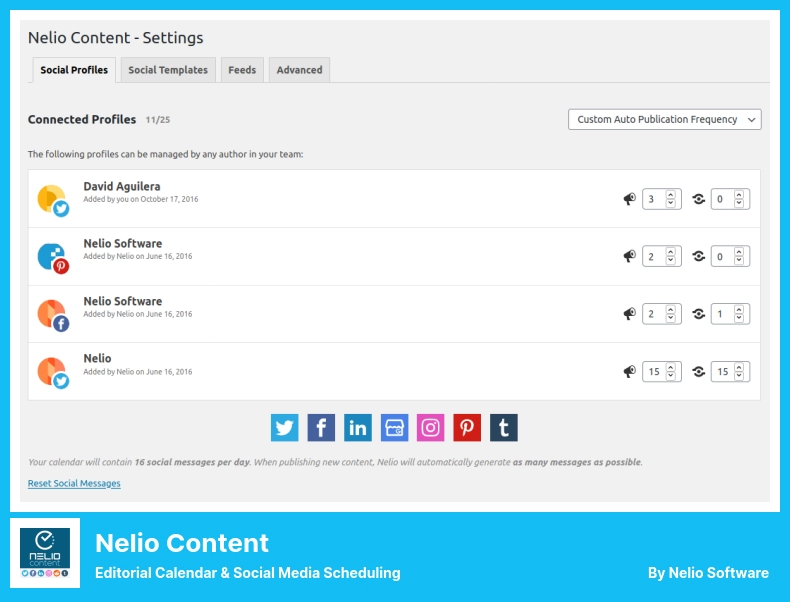
Task: Switch to Social Profiles tab
Action: [74, 70]
